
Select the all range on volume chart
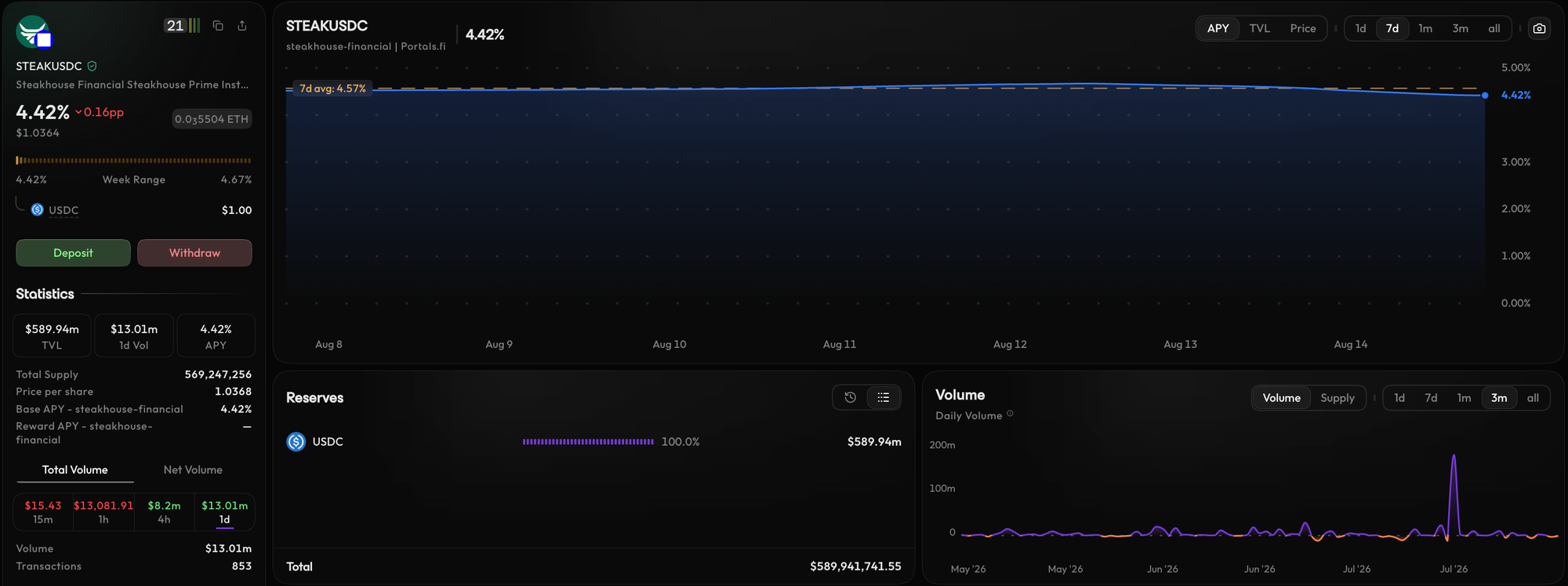pos(1533,398)
